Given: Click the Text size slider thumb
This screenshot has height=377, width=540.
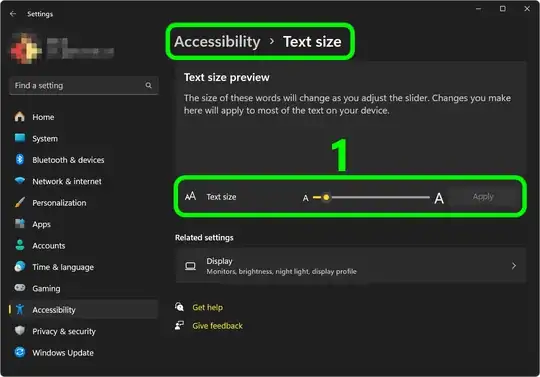Looking at the screenshot, I should [x=326, y=197].
